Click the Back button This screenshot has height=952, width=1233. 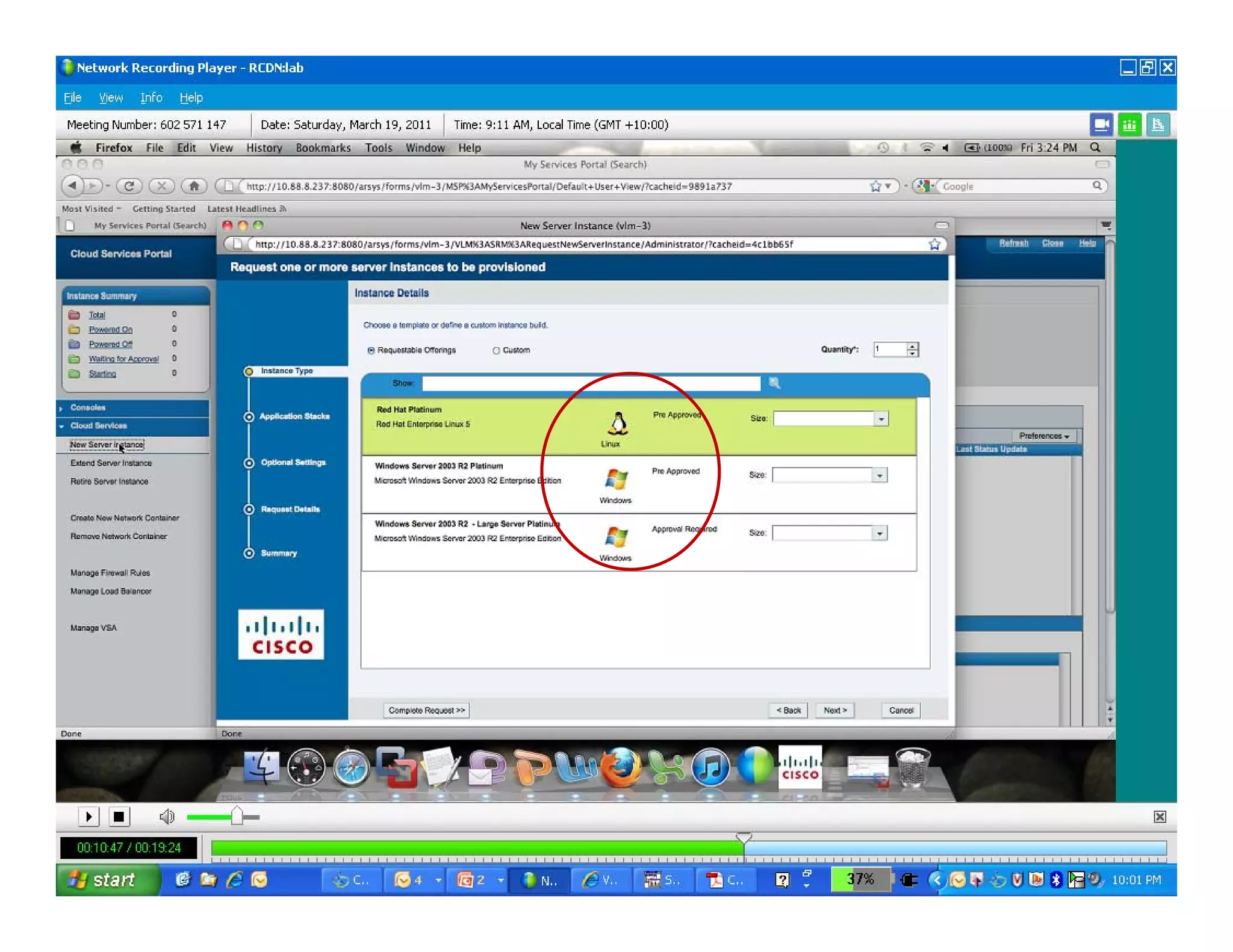788,710
